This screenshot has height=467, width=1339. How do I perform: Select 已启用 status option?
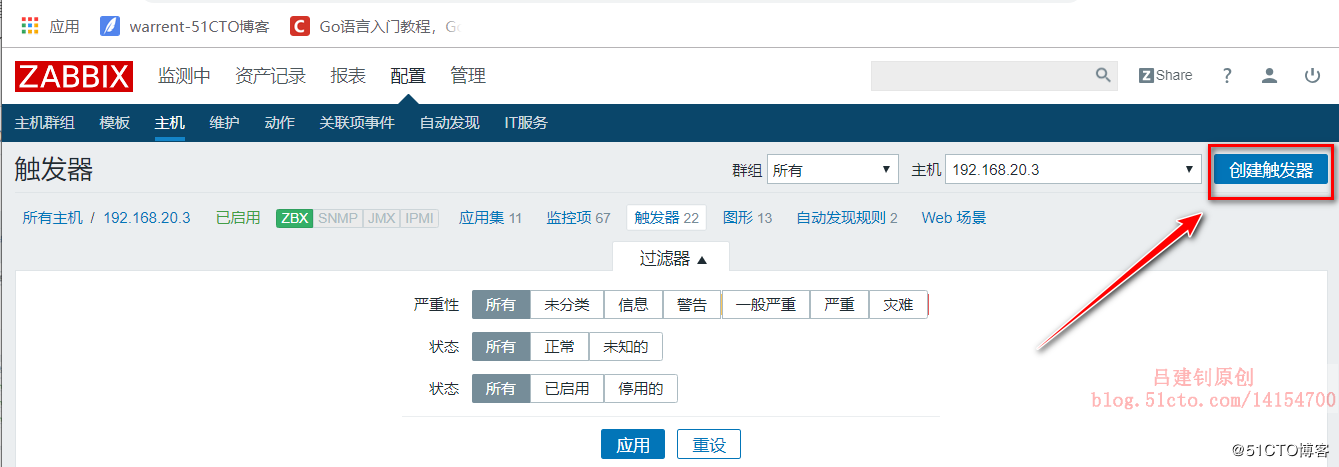[567, 389]
